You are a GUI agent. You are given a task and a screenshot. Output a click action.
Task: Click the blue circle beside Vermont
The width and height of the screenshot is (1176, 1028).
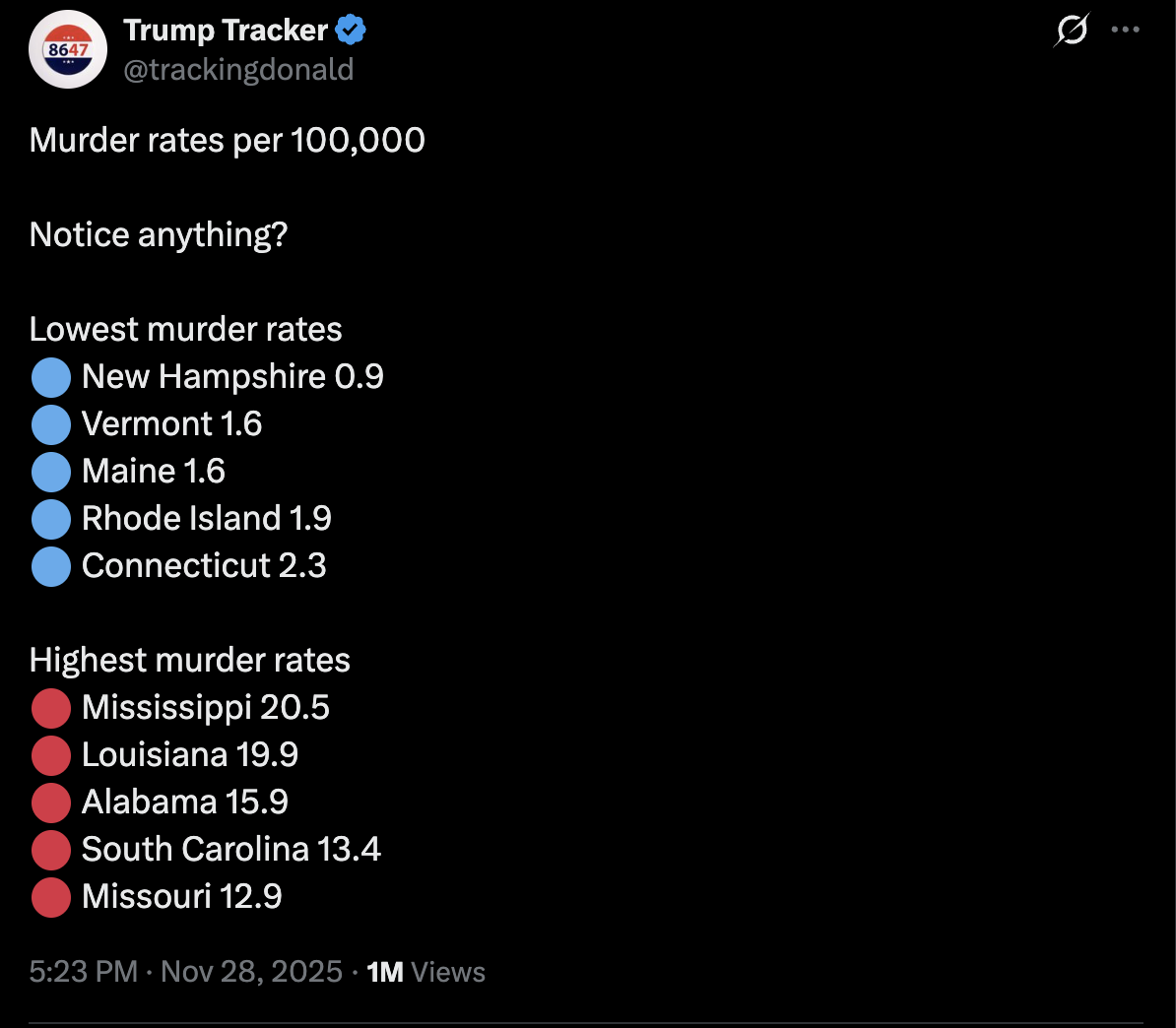click(51, 424)
